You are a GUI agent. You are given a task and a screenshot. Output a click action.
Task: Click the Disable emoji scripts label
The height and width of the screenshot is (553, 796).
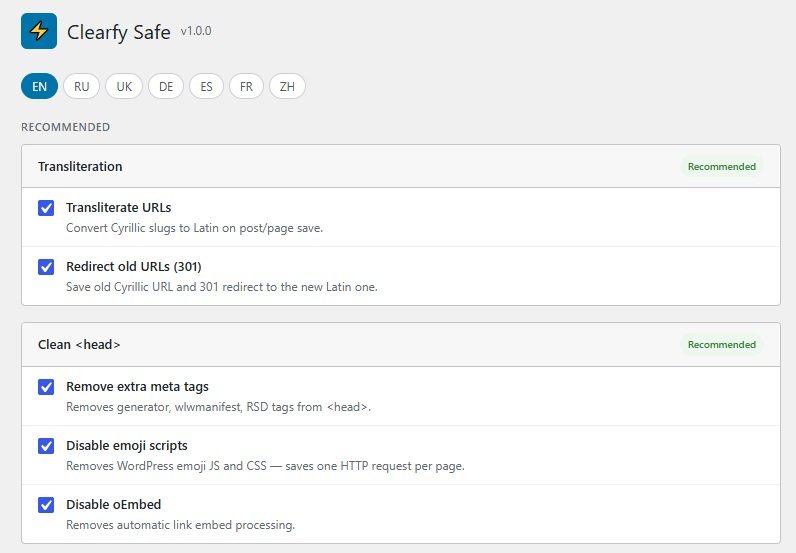(126, 446)
